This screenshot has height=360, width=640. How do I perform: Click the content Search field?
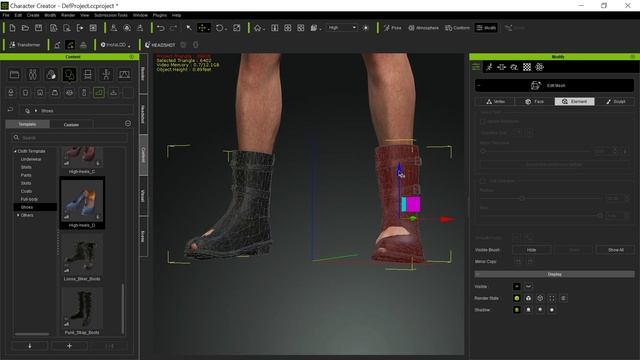(69, 138)
